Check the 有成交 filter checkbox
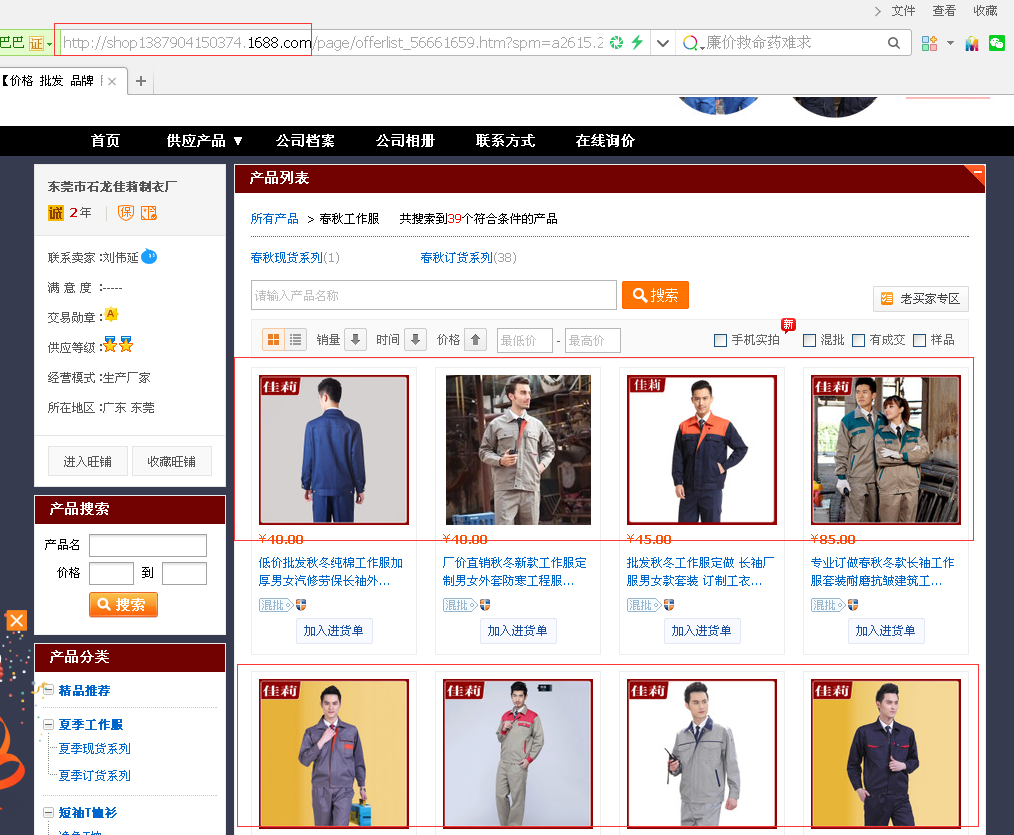 858,340
